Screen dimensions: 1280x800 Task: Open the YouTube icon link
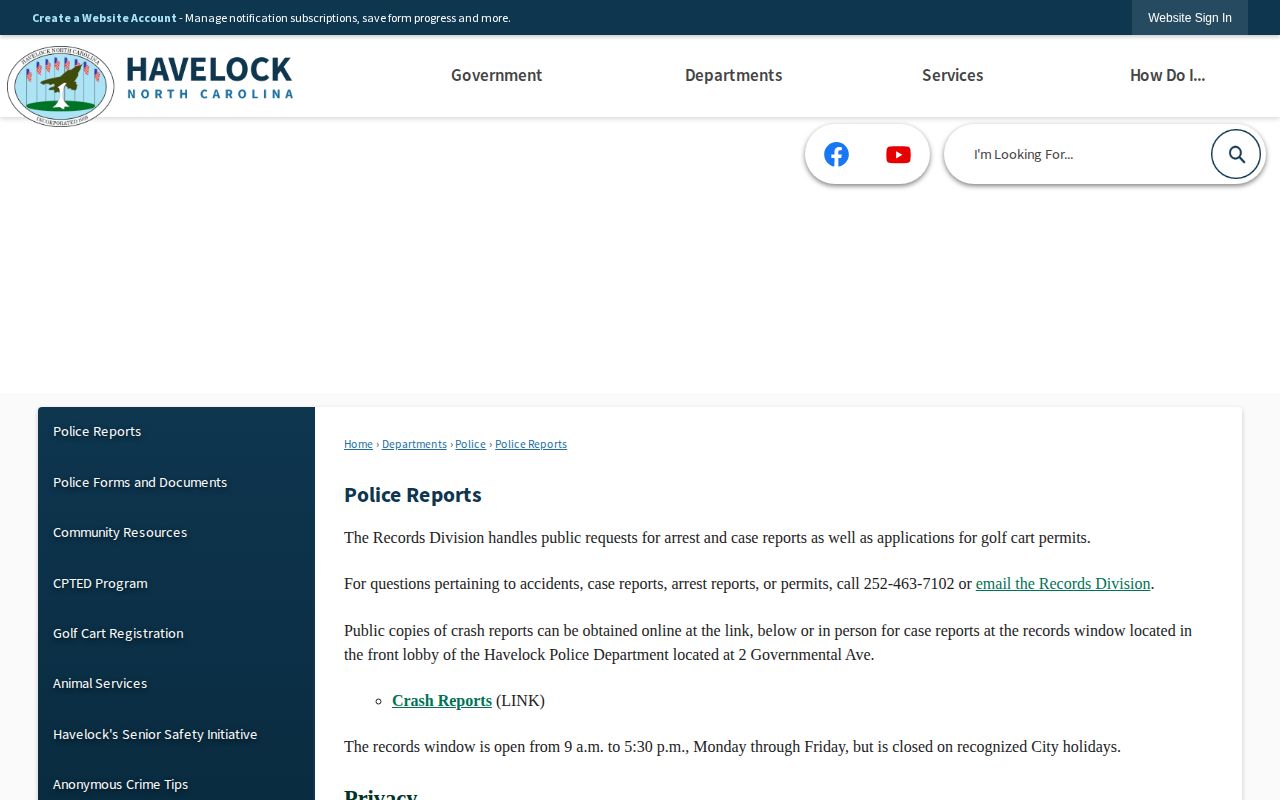click(898, 154)
